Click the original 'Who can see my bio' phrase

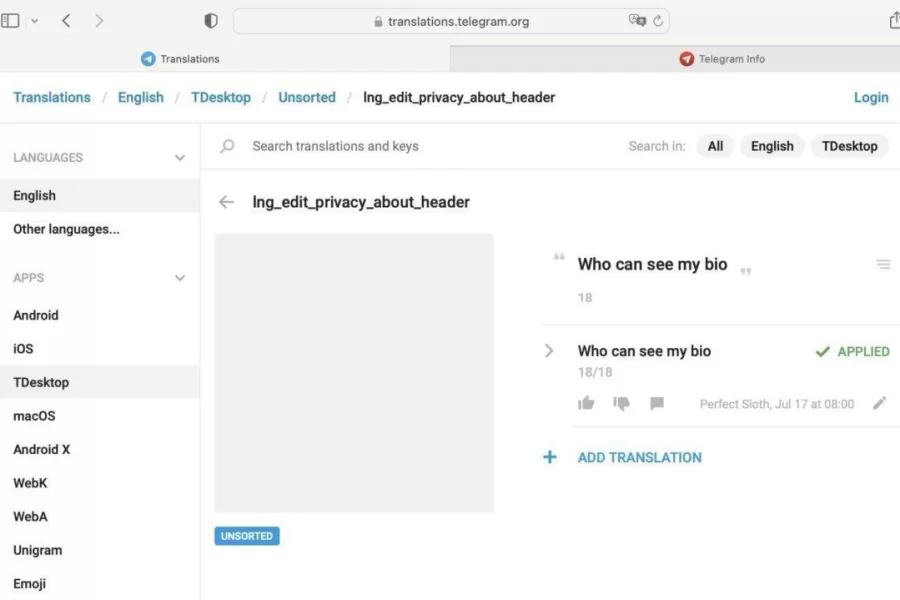(653, 264)
